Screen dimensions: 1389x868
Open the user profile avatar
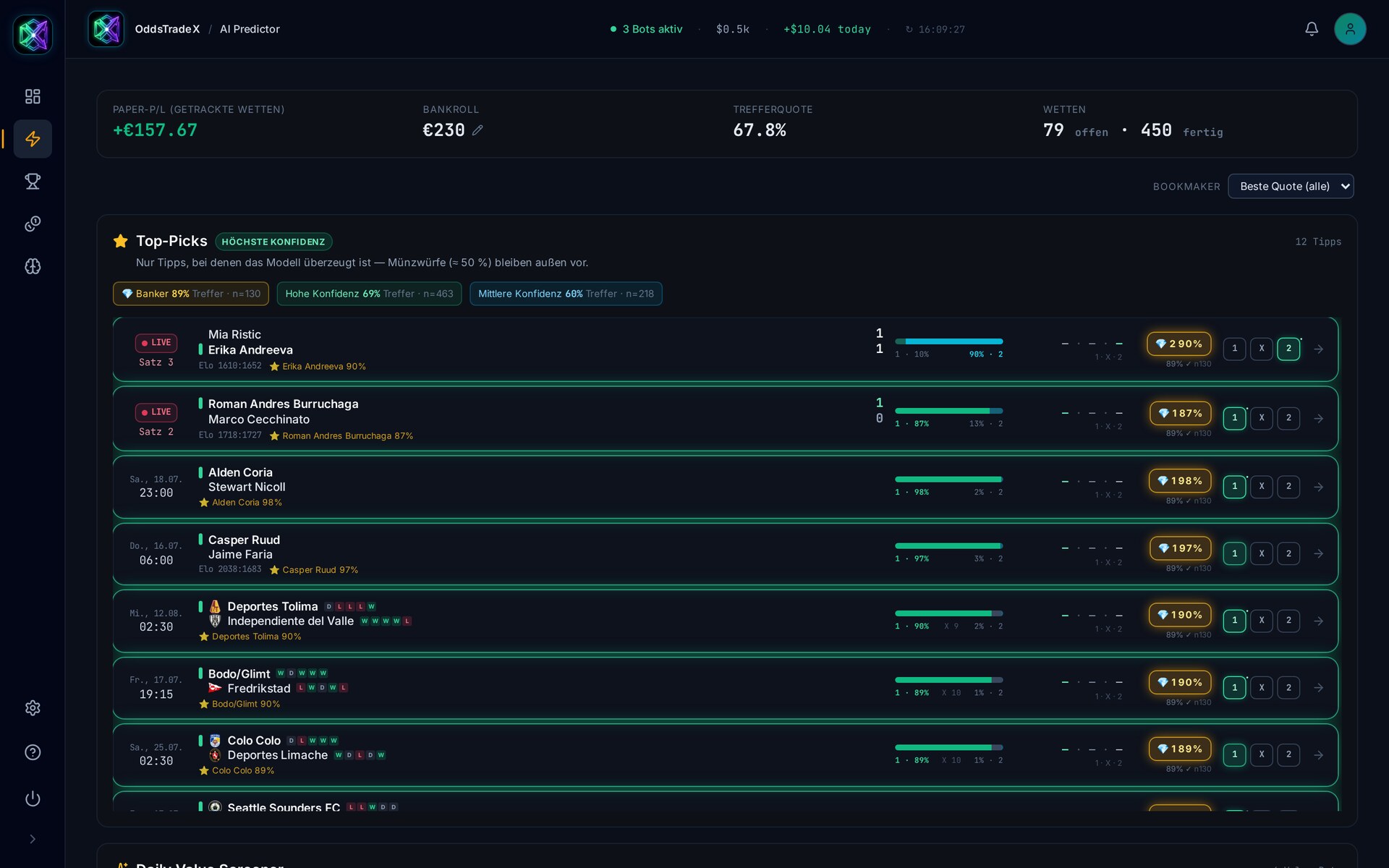tap(1350, 29)
